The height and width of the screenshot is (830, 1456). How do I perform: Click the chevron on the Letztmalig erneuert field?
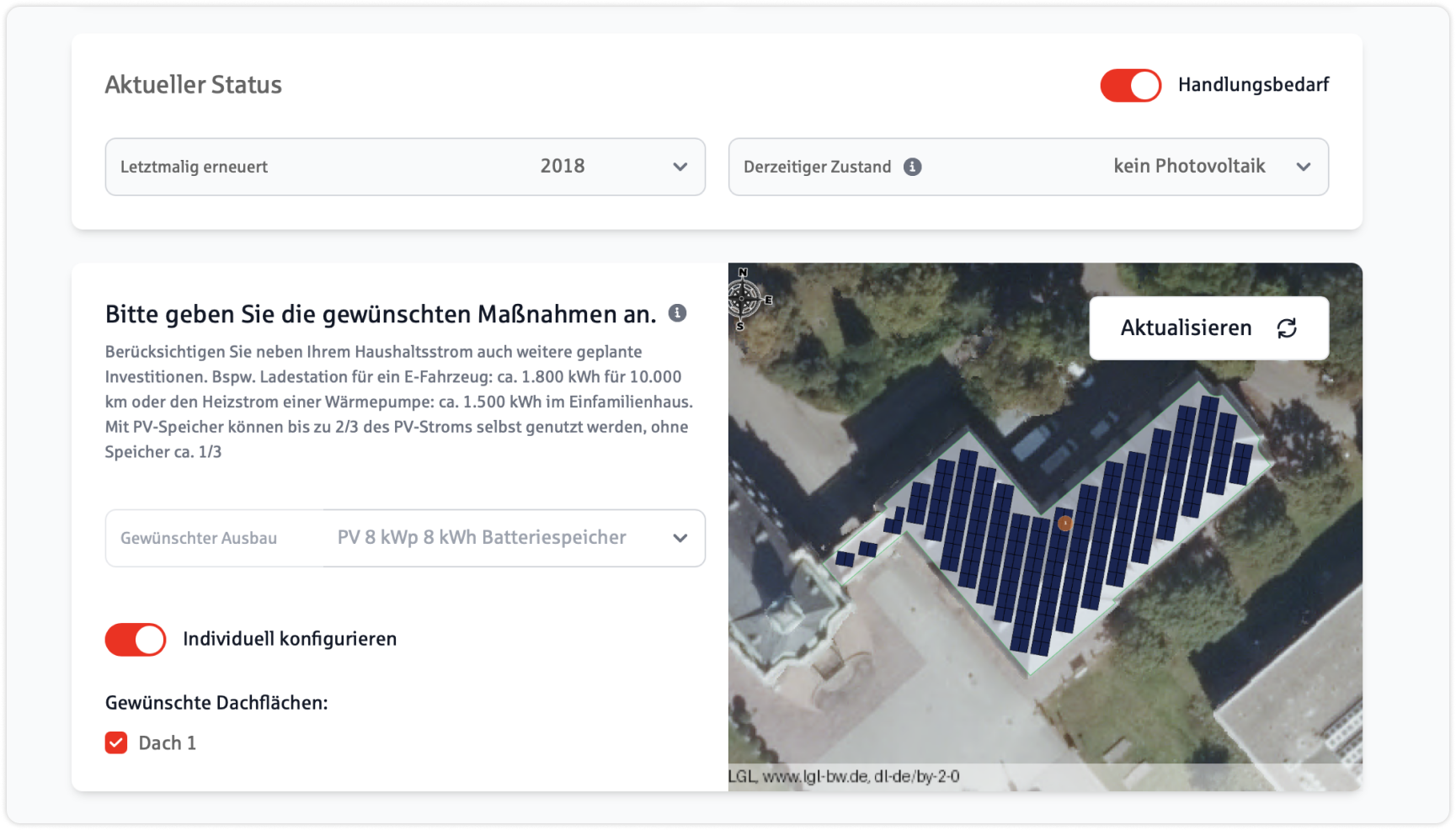tap(679, 167)
